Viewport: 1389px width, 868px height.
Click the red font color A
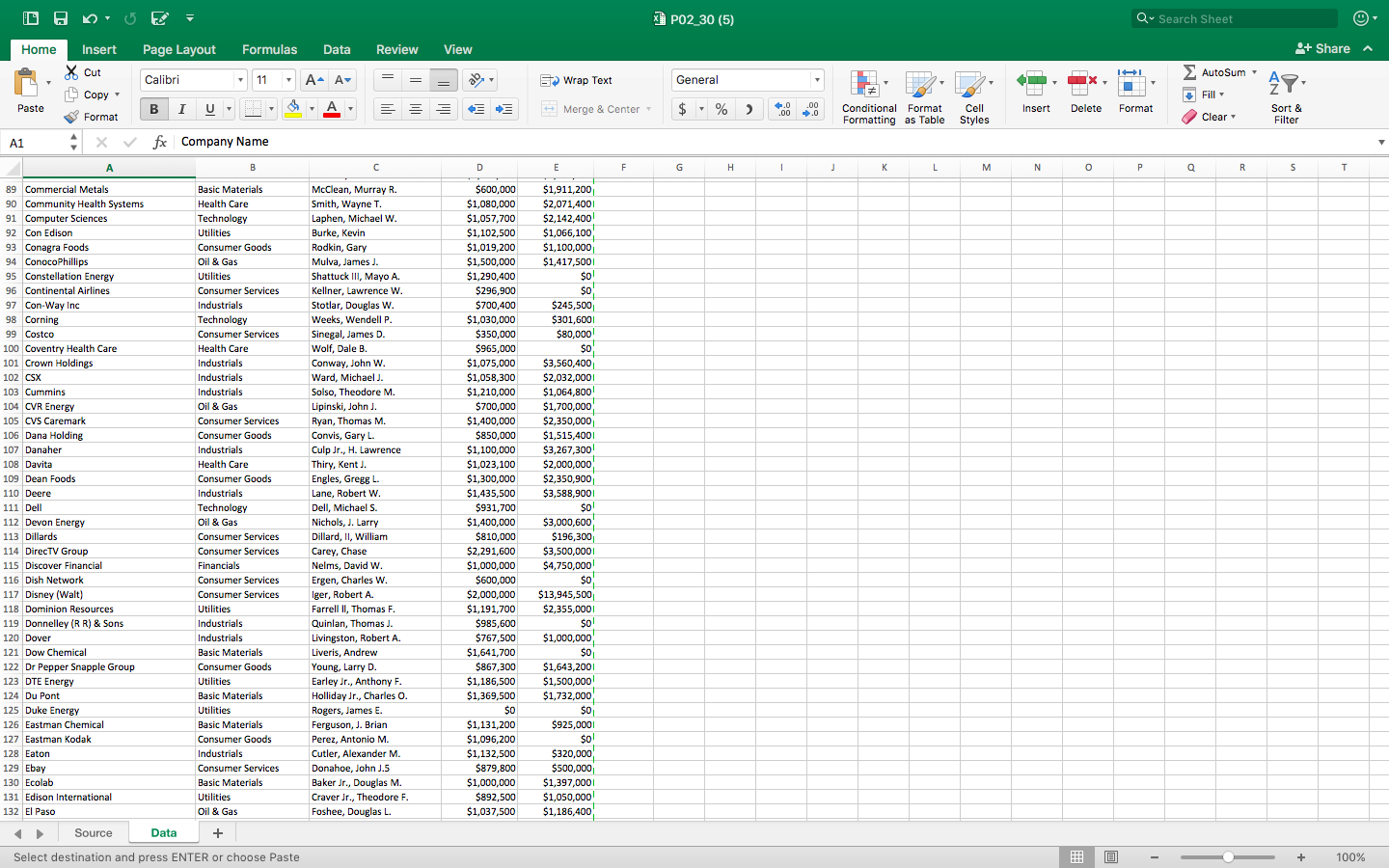pyautogui.click(x=332, y=109)
